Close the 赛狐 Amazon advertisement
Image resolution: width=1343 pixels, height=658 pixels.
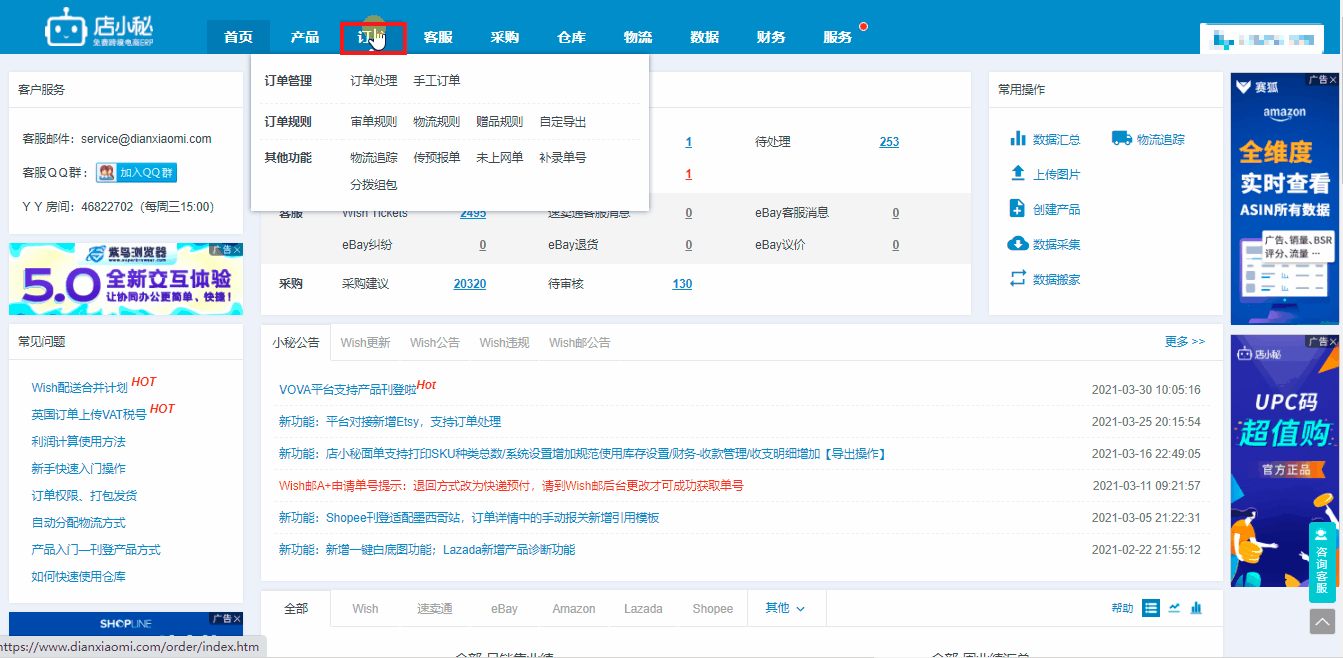click(x=1334, y=79)
